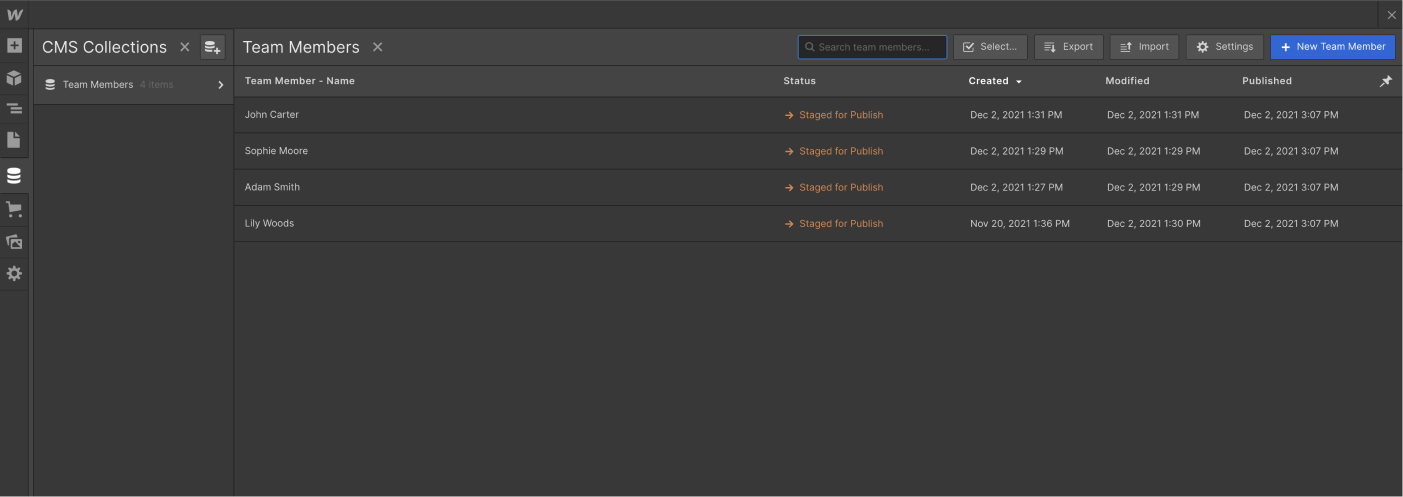This screenshot has width=1403, height=497.
Task: Open the Ecommerce cart icon
Action: click(14, 210)
